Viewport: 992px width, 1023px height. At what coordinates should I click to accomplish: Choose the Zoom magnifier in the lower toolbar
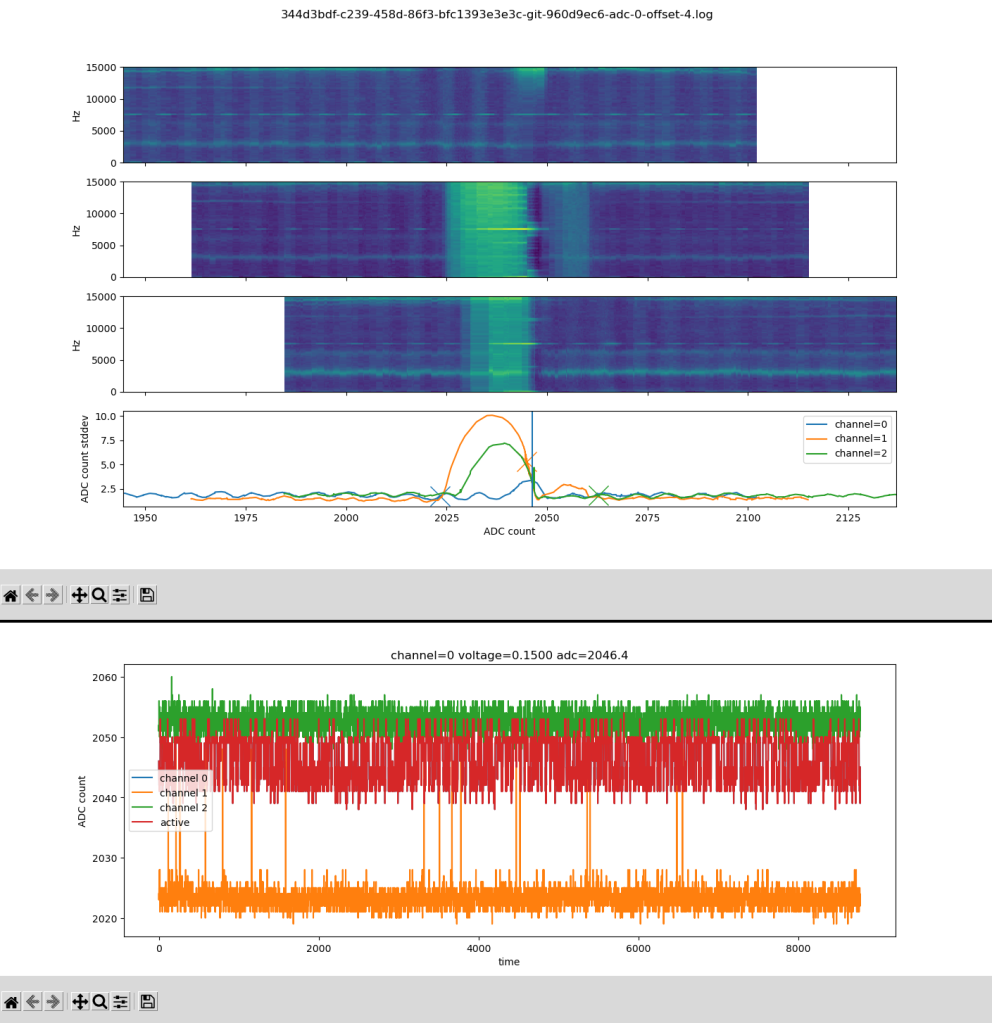(100, 1001)
